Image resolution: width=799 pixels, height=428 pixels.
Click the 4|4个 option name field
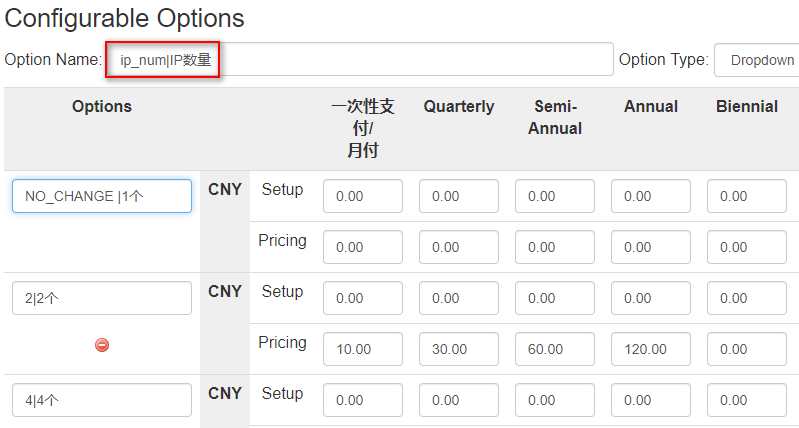102,400
